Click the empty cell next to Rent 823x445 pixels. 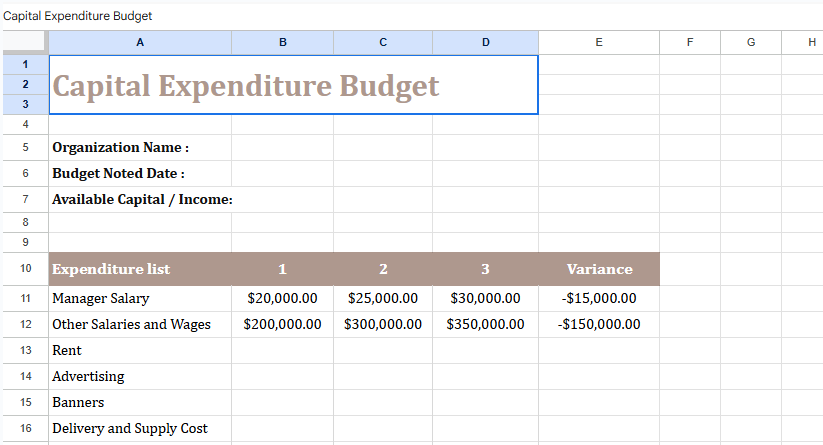click(282, 351)
